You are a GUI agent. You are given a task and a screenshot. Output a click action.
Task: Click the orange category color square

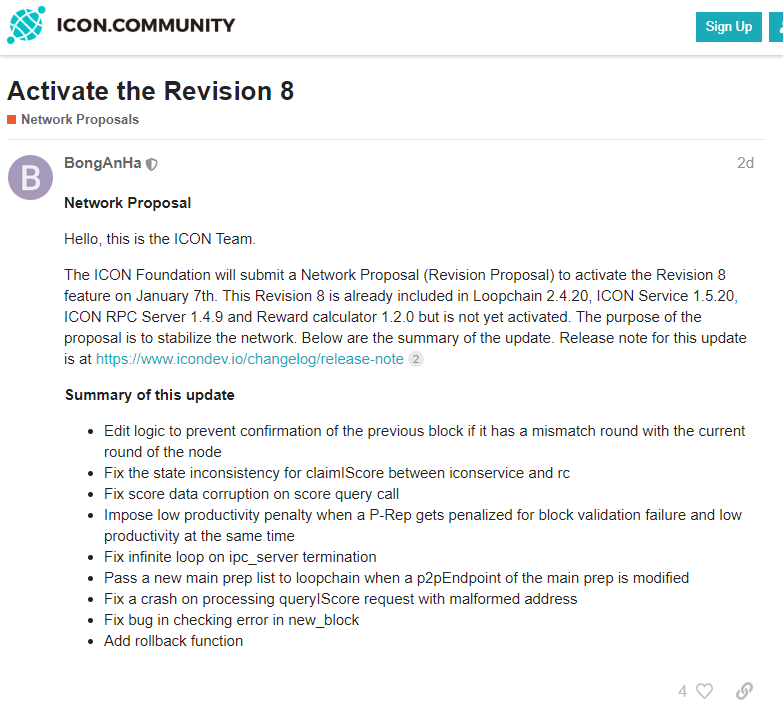[x=11, y=120]
